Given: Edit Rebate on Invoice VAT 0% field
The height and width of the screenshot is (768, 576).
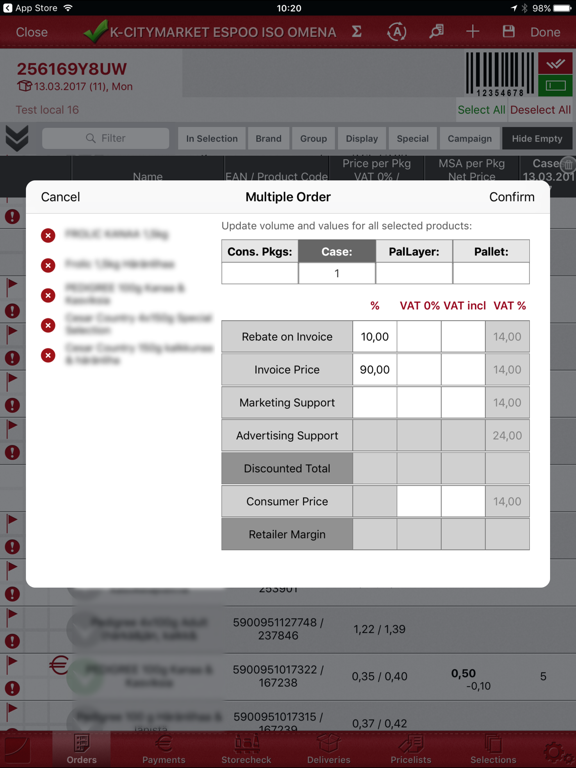Looking at the screenshot, I should (419, 336).
